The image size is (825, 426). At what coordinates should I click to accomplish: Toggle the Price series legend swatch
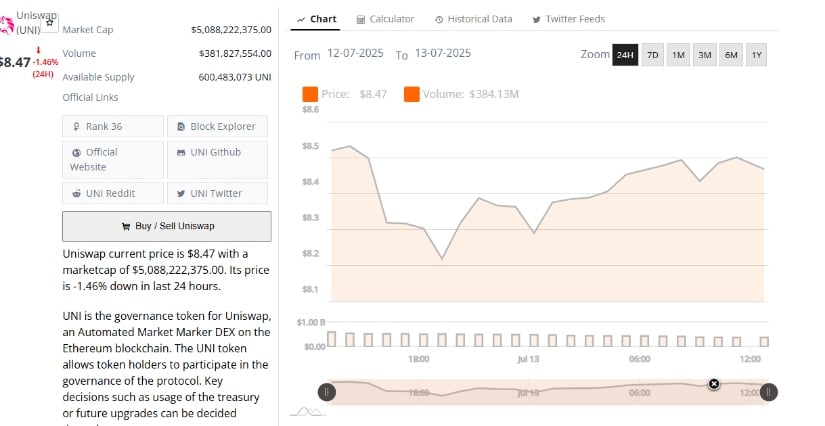(x=310, y=94)
